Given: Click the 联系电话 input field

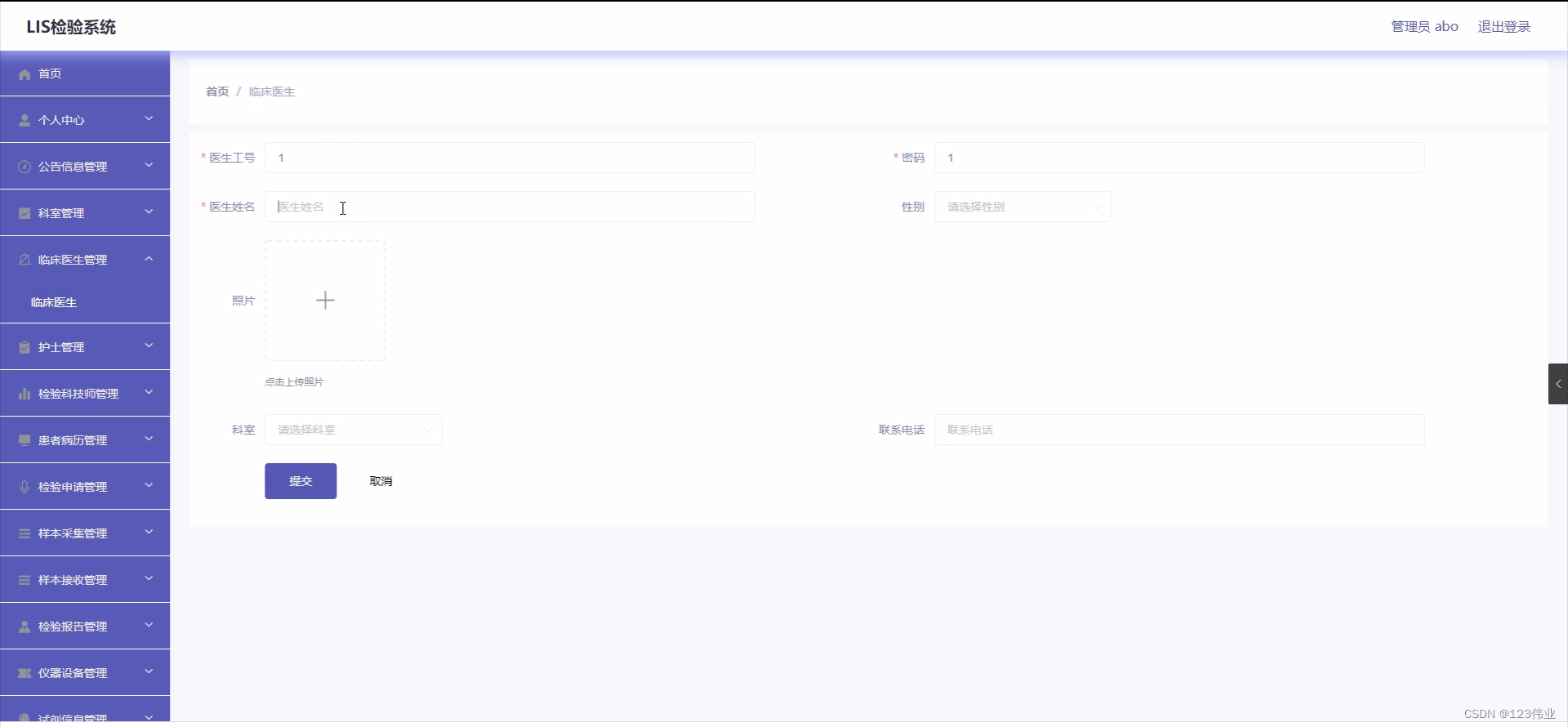Looking at the screenshot, I should [1179, 430].
